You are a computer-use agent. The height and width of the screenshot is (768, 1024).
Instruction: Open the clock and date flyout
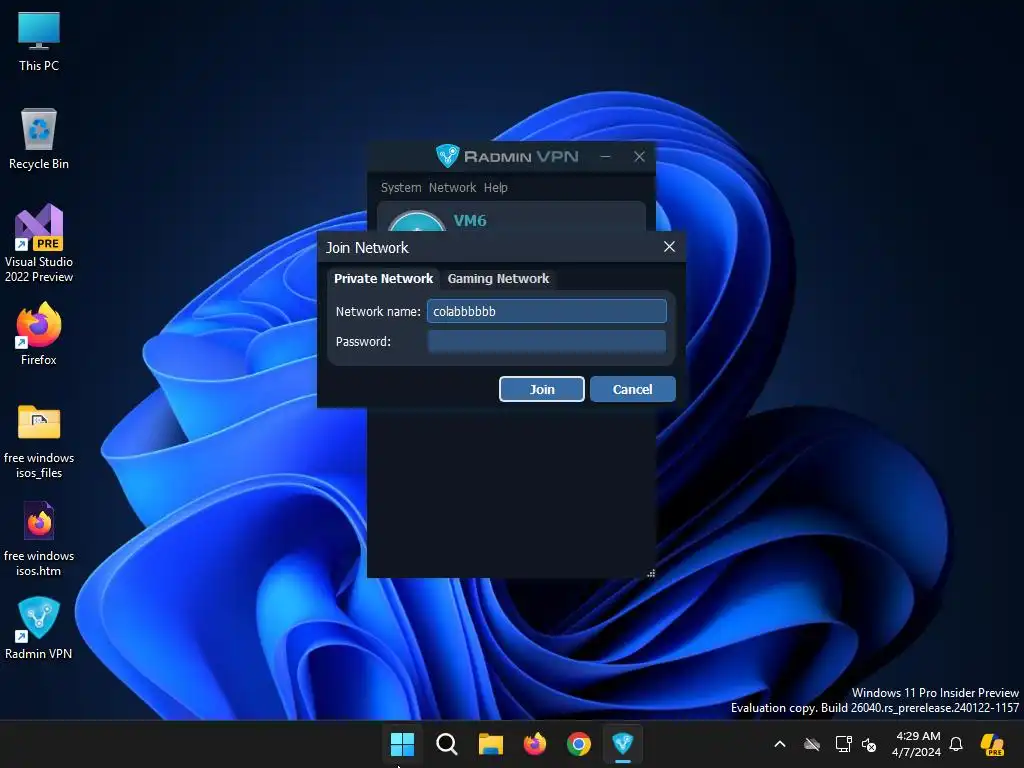click(x=918, y=744)
